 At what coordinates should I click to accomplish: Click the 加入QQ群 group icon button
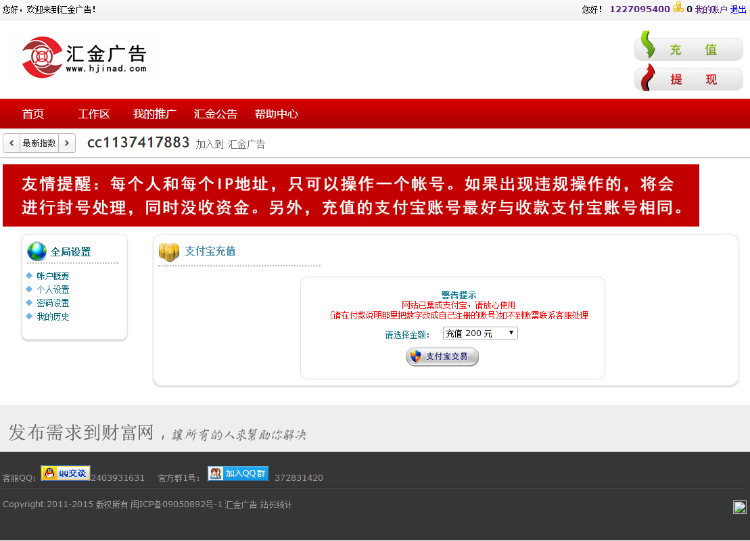[x=238, y=474]
